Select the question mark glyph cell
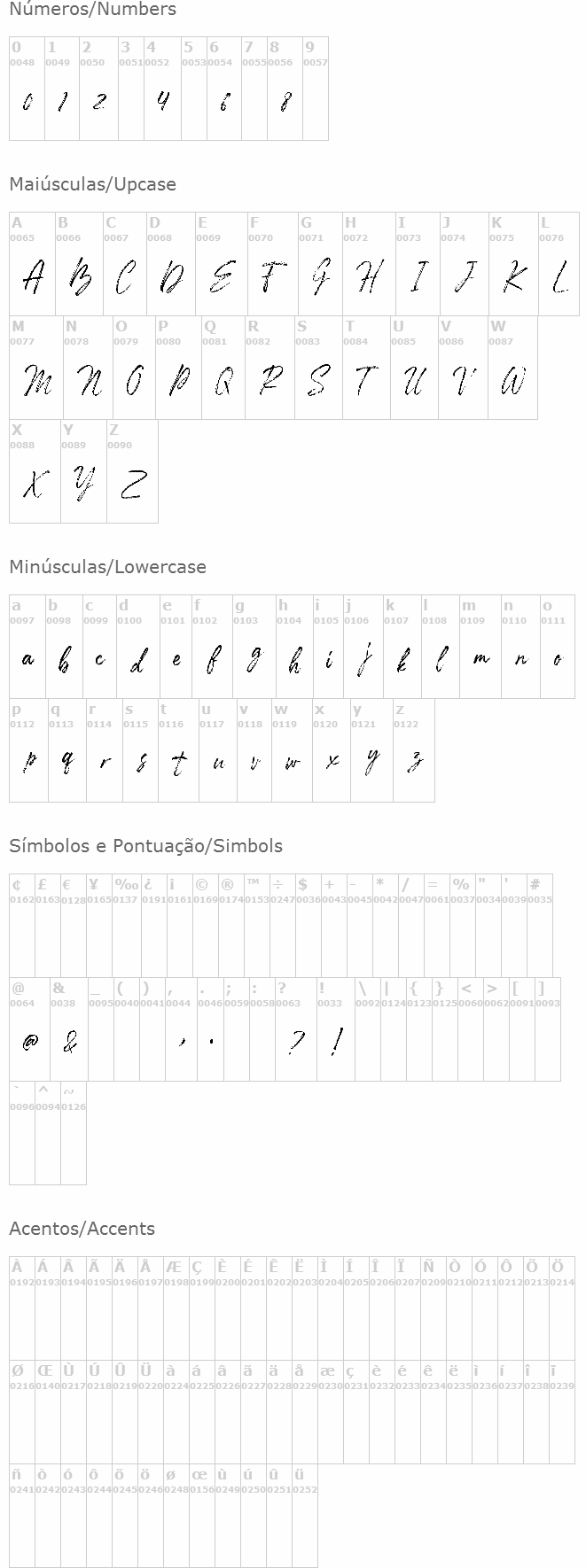This screenshot has height=1568, width=586. [x=296, y=1029]
